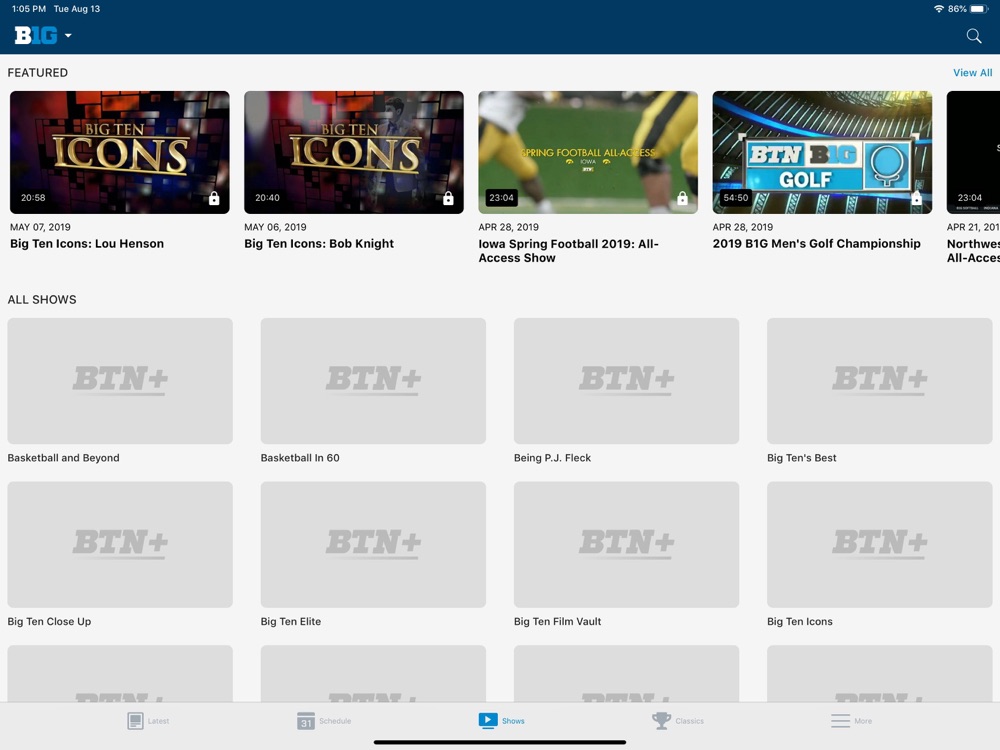Switch to the Classics tab label
The height and width of the screenshot is (750, 1000).
coord(689,721)
